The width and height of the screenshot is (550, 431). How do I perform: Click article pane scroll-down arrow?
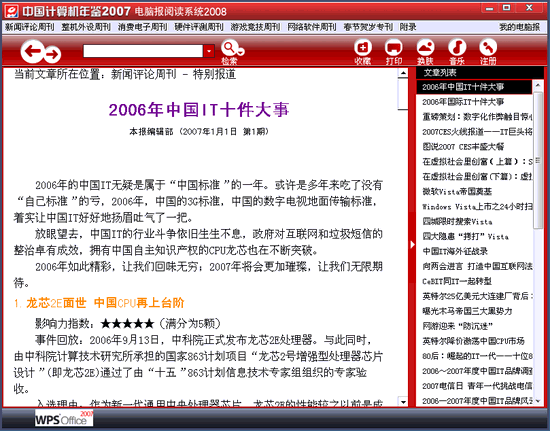pyautogui.click(x=403, y=402)
